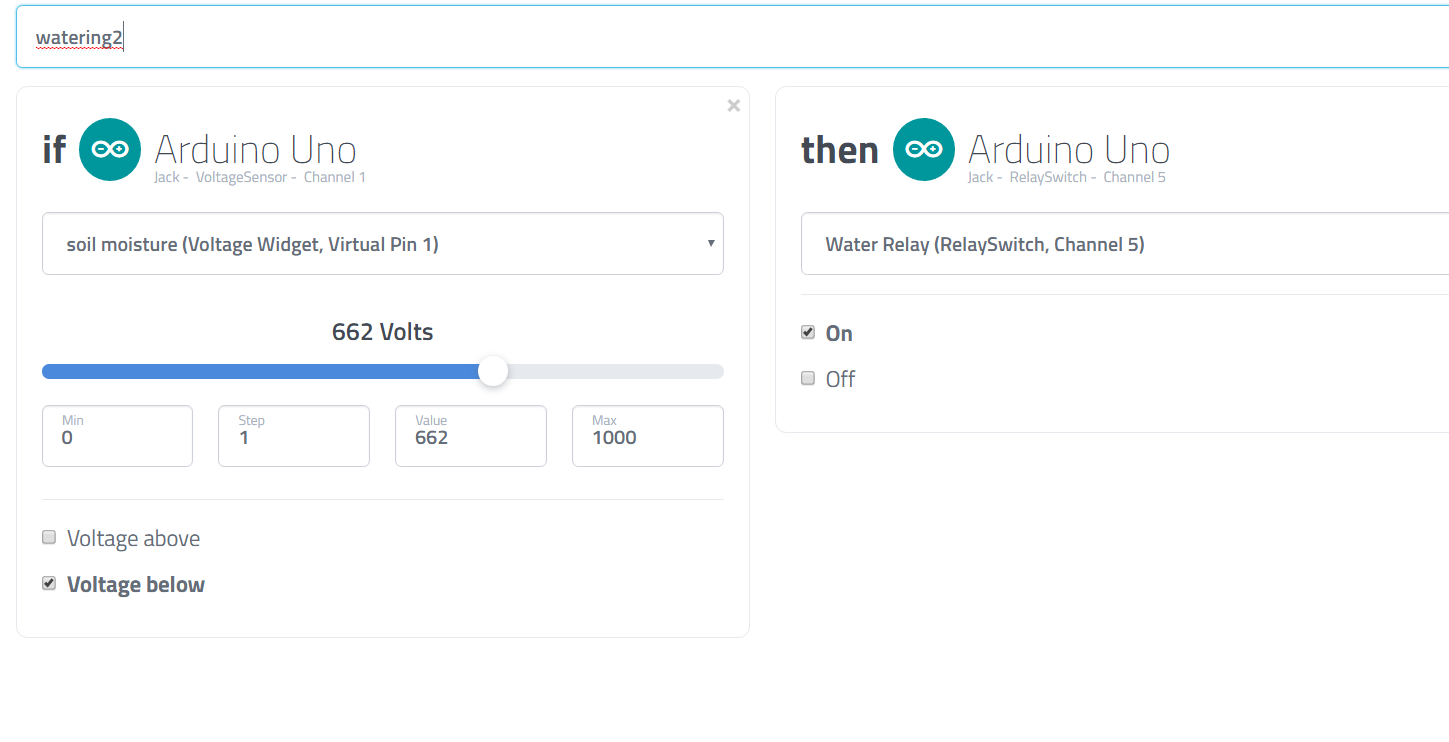
Task: Click the Arduino logo in the then card
Action: (x=924, y=150)
